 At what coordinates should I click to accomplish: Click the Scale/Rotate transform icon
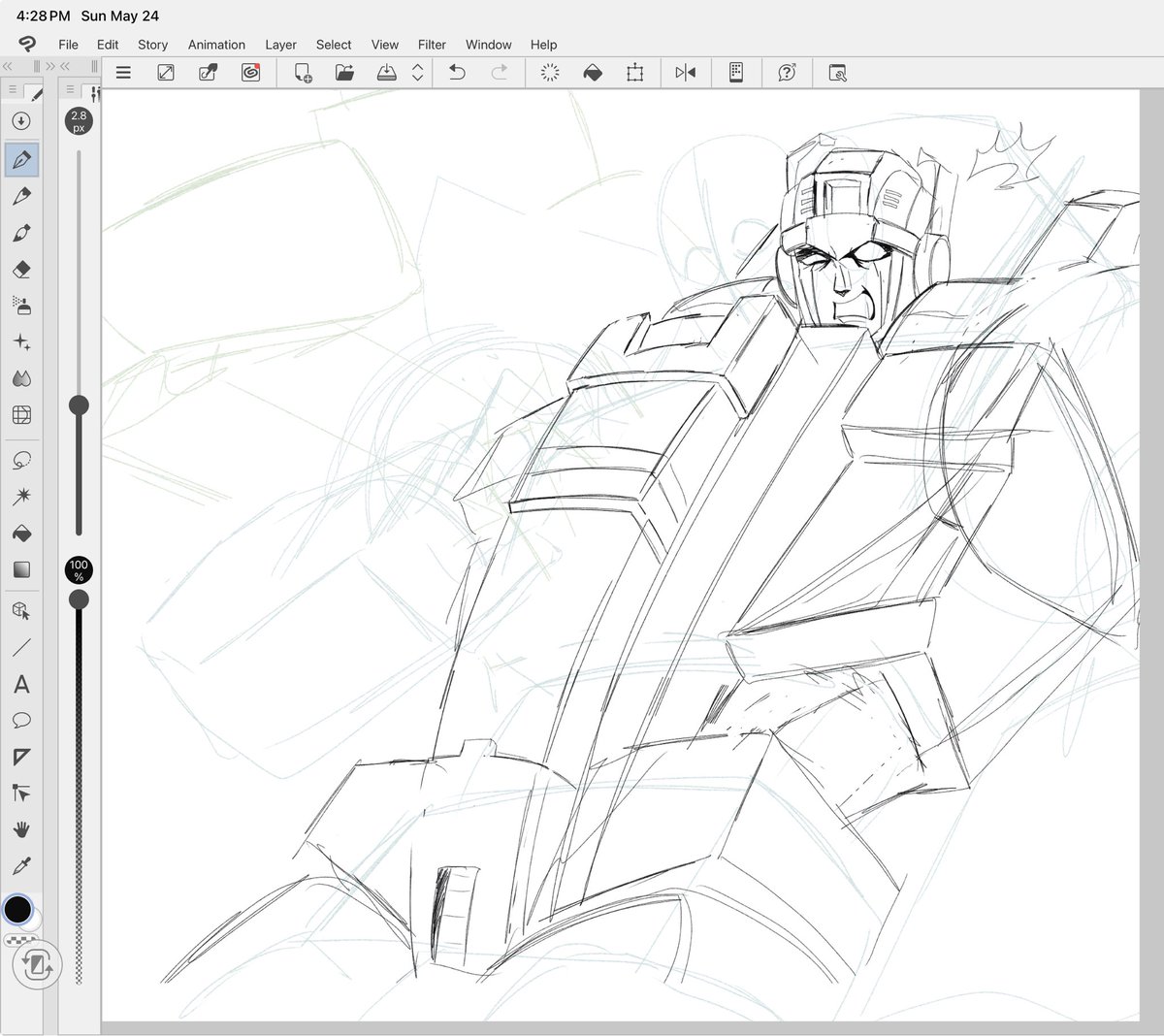coord(635,73)
